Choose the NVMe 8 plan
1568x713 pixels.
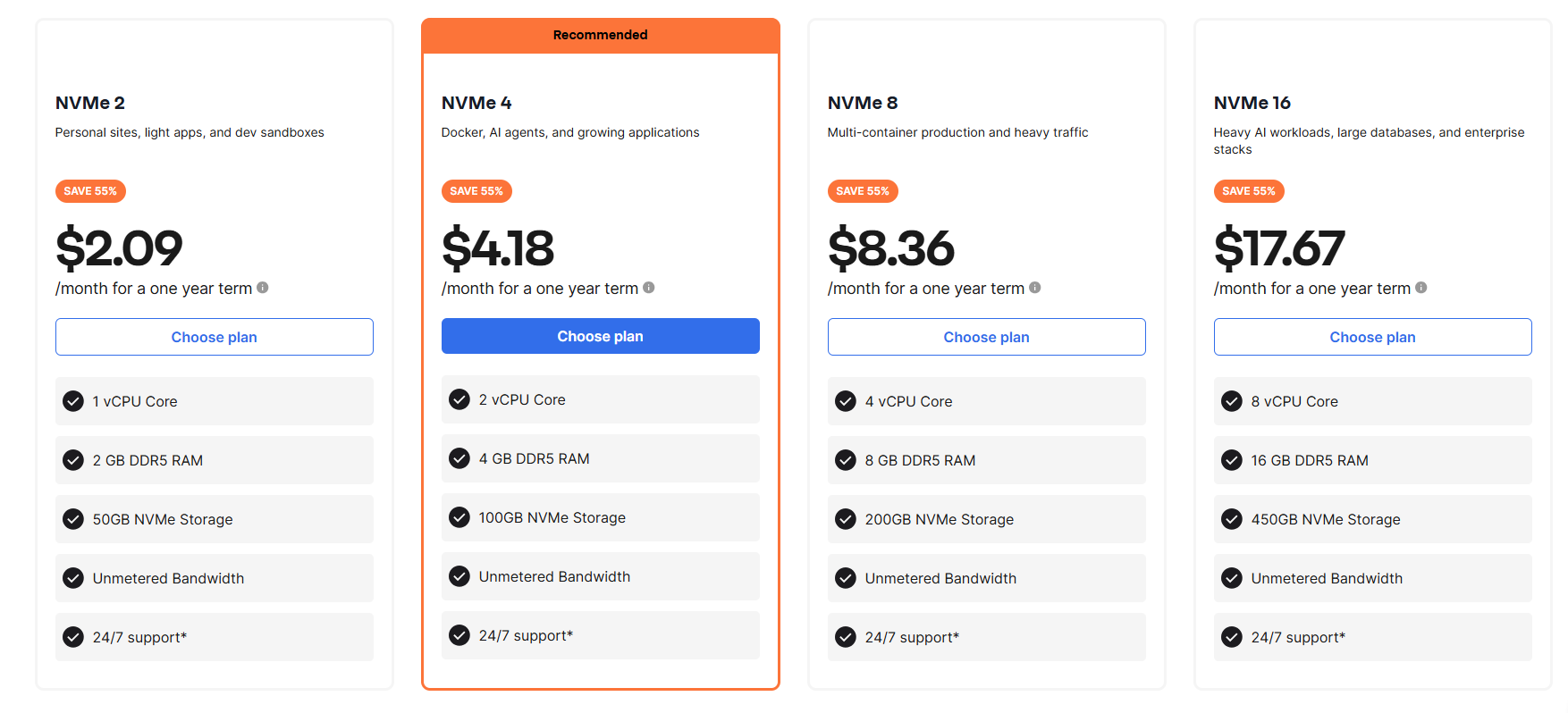point(987,337)
